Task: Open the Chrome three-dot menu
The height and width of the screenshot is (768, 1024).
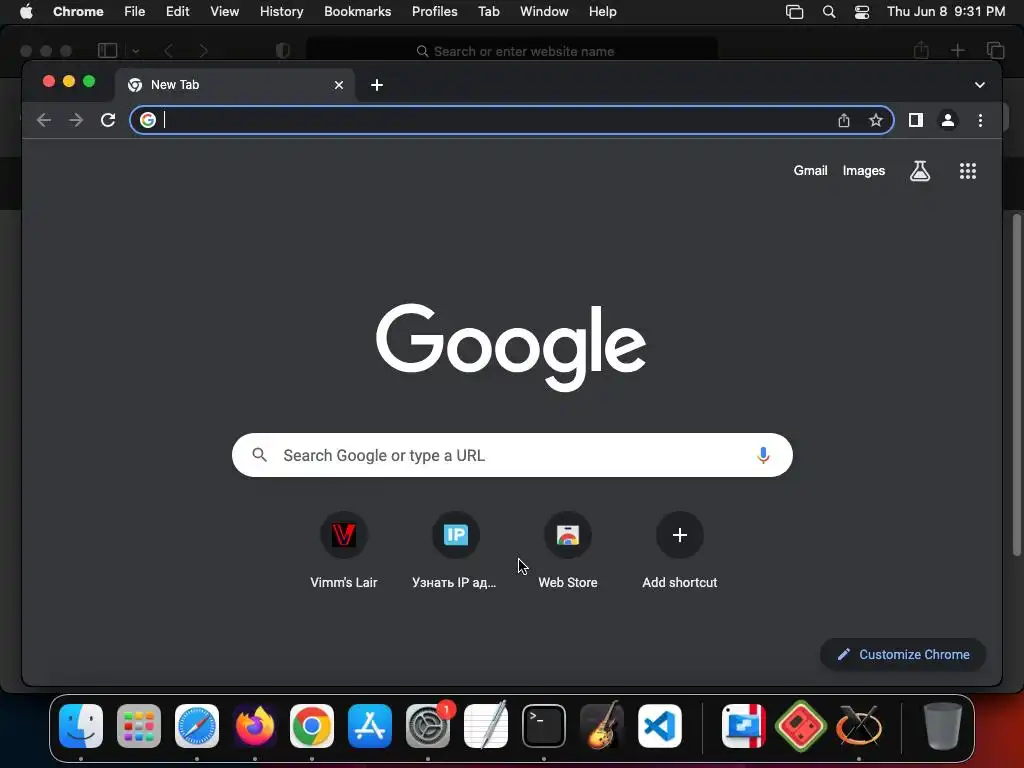Action: (x=980, y=120)
